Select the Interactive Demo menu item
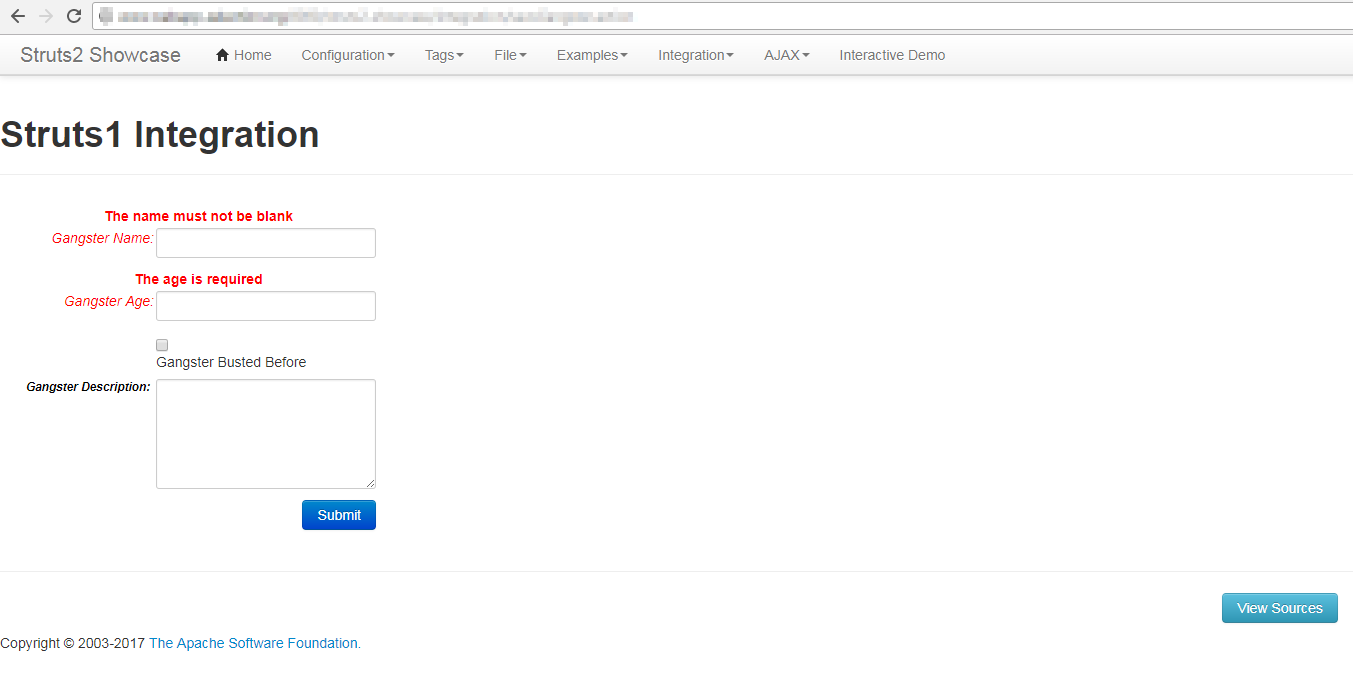Image resolution: width=1353 pixels, height=677 pixels. [x=891, y=55]
